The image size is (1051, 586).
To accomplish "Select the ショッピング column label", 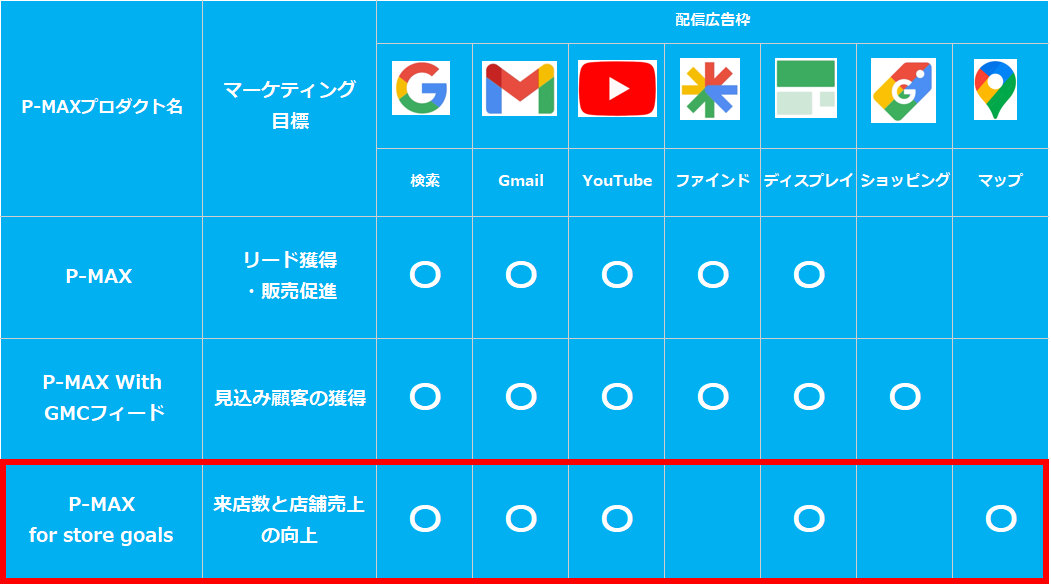I will (x=904, y=181).
